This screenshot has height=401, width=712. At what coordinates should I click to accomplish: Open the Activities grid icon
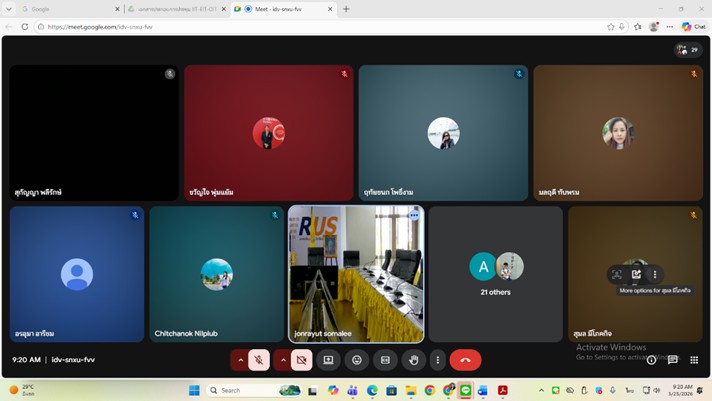tap(694, 360)
